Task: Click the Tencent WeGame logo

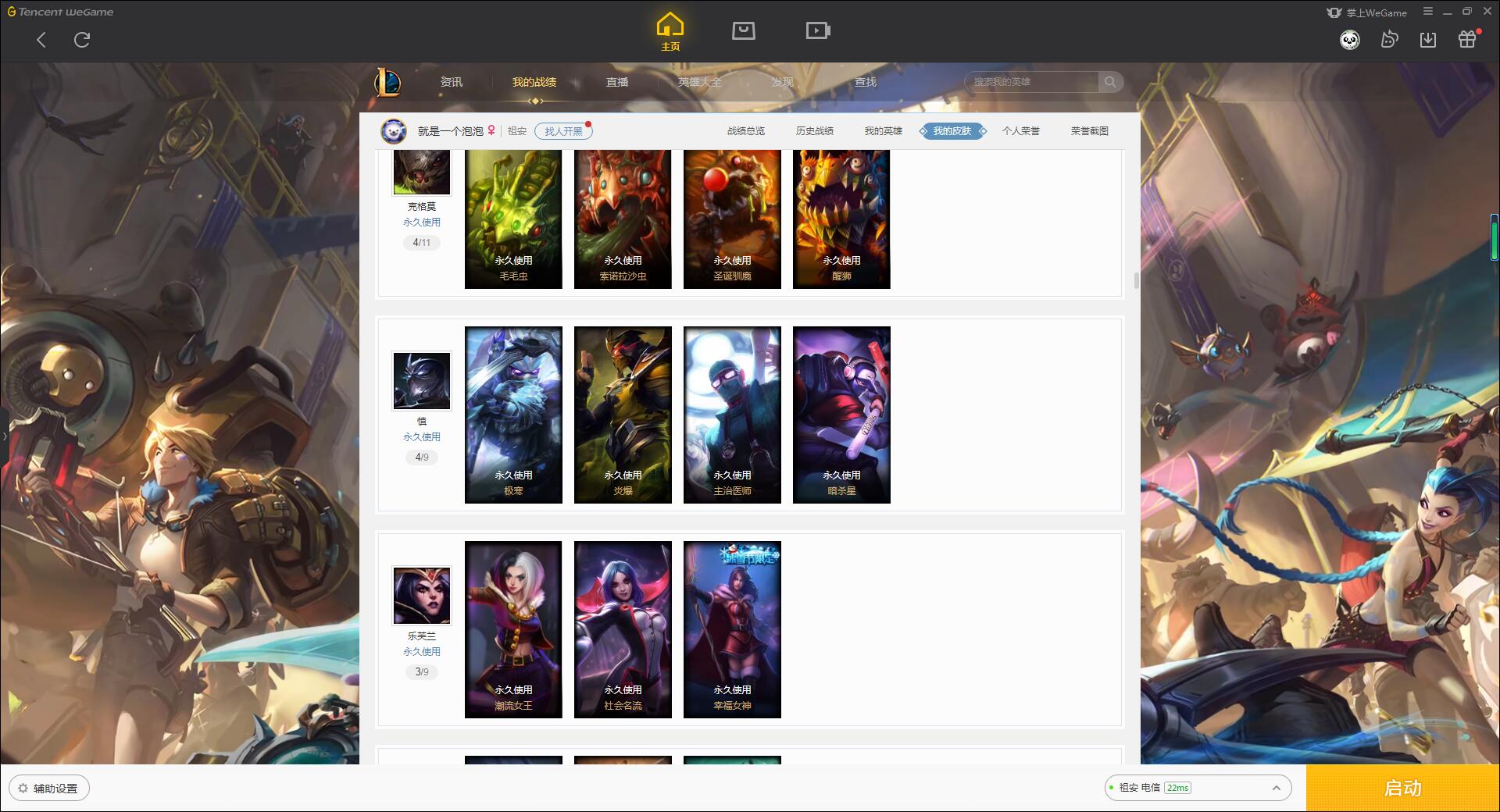Action: point(60,12)
